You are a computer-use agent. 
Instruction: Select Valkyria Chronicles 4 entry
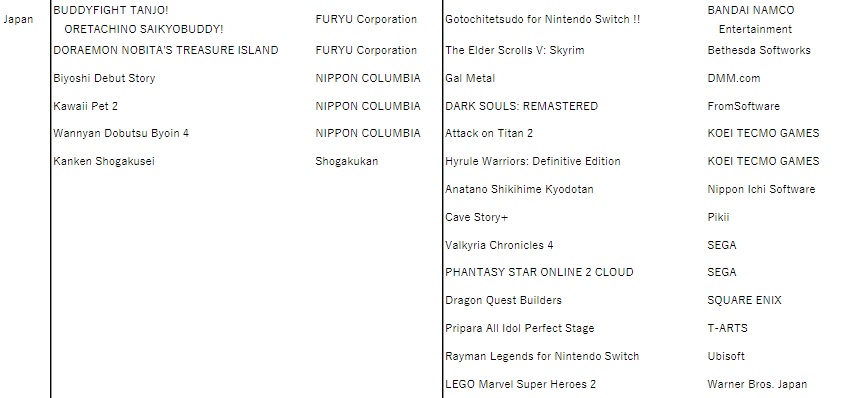[499, 245]
